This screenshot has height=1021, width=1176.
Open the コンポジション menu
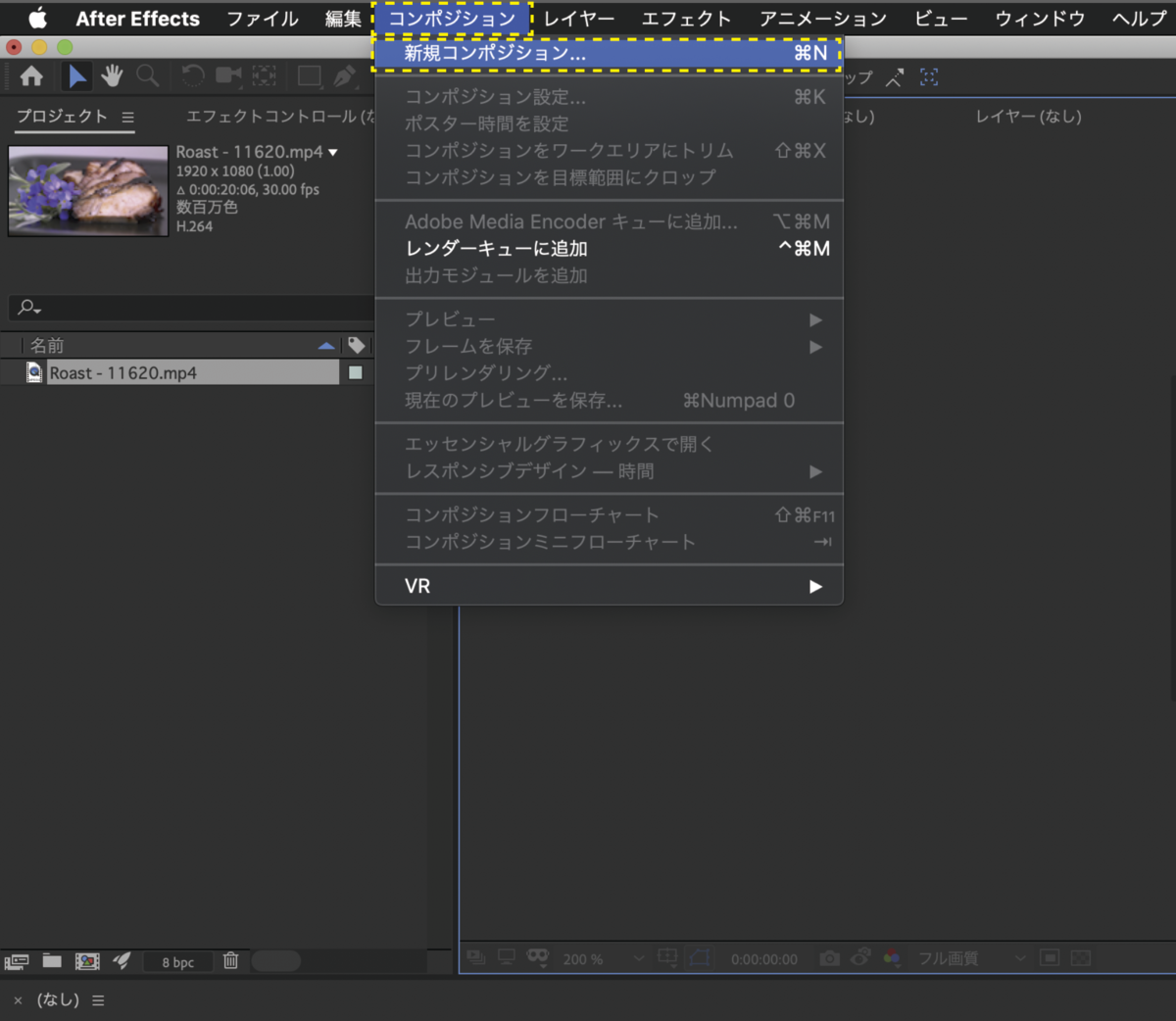(452, 19)
